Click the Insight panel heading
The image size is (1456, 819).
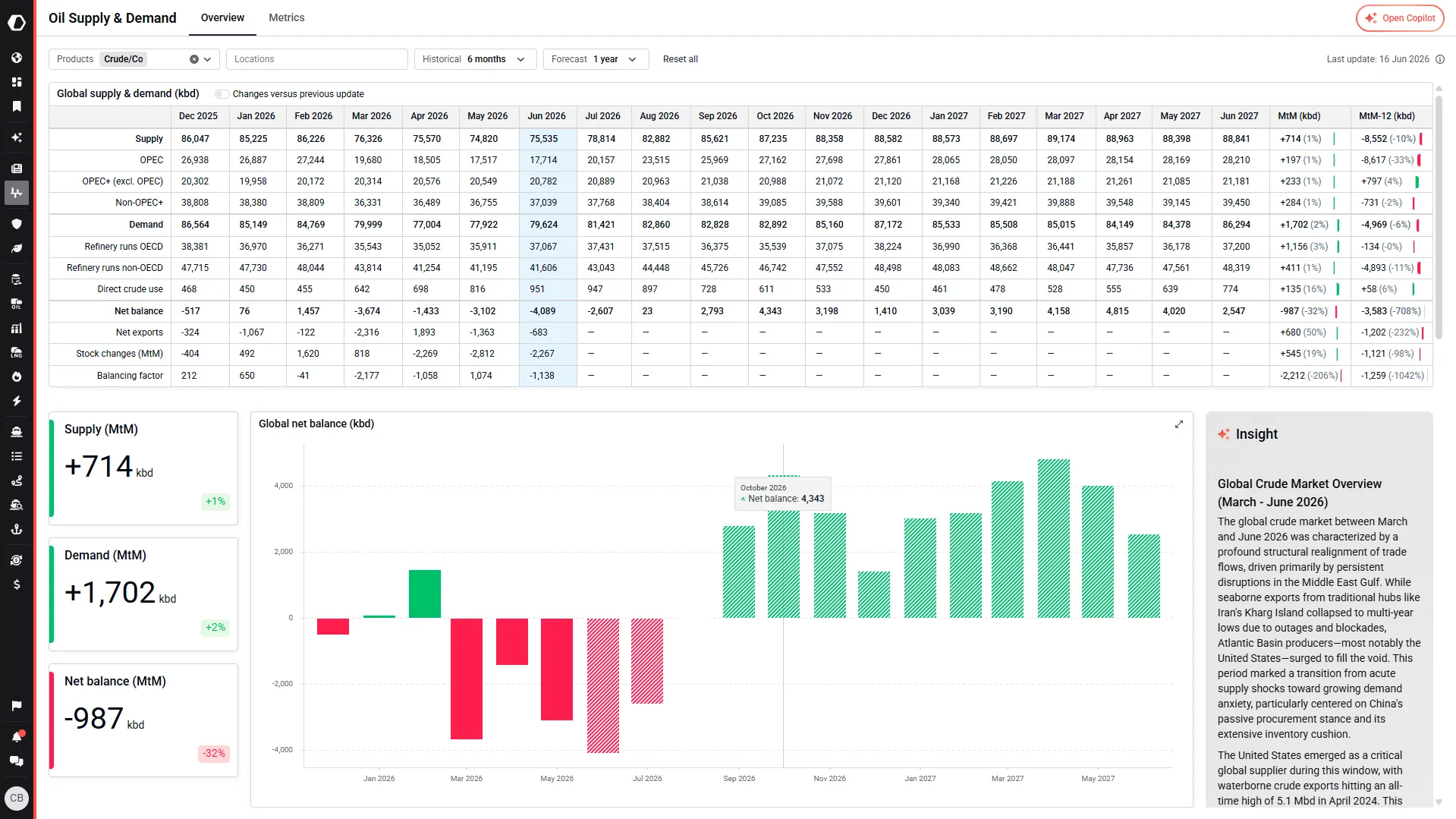(1256, 434)
